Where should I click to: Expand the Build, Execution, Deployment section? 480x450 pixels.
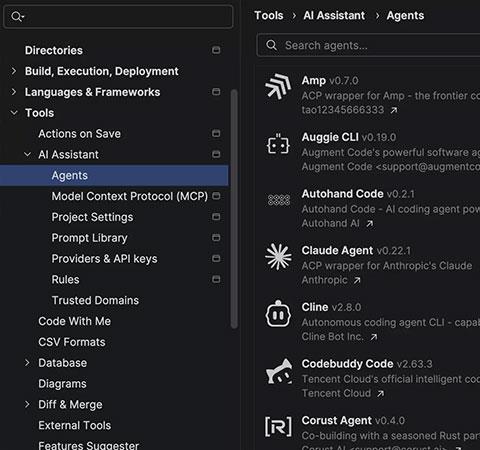pyautogui.click(x=14, y=71)
